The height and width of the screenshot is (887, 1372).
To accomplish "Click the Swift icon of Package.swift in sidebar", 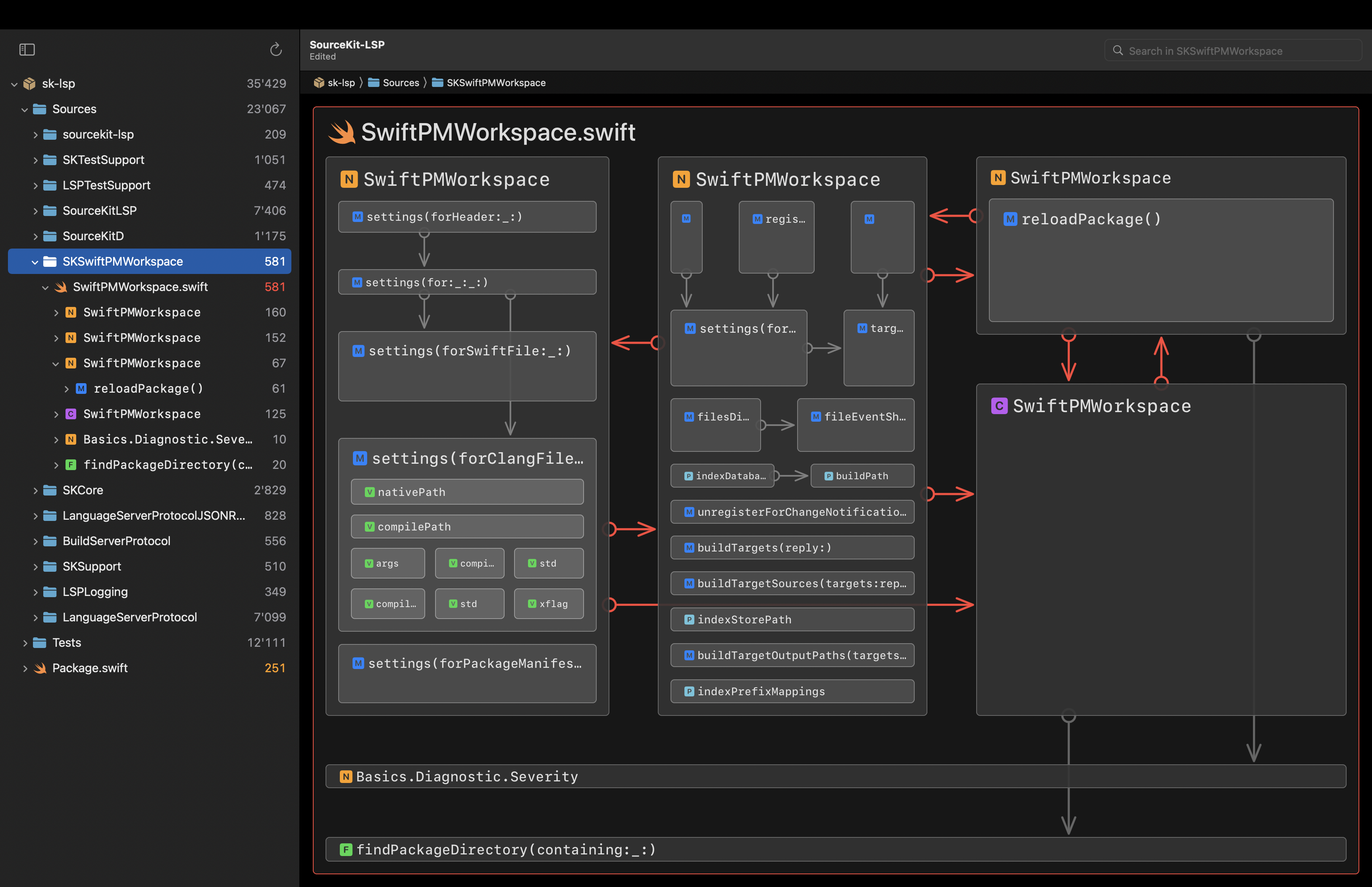I will [40, 668].
